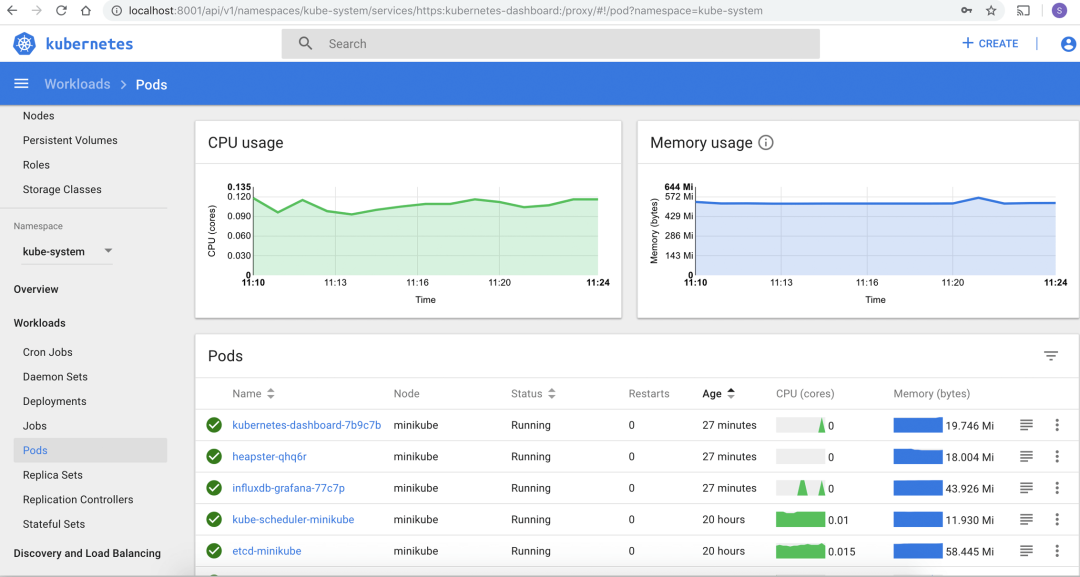Click the Kubernetes helm logo icon
The height and width of the screenshot is (577, 1080).
click(x=24, y=44)
